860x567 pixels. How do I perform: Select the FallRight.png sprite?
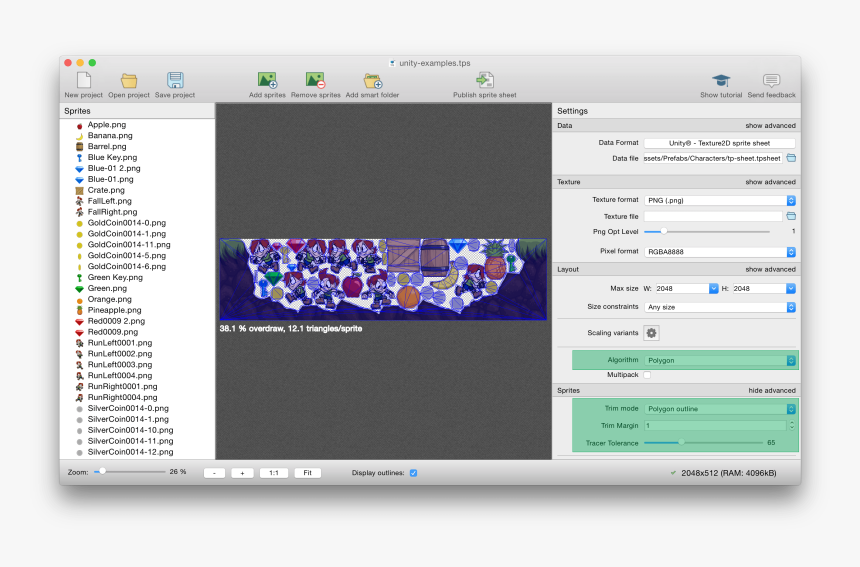tap(112, 212)
